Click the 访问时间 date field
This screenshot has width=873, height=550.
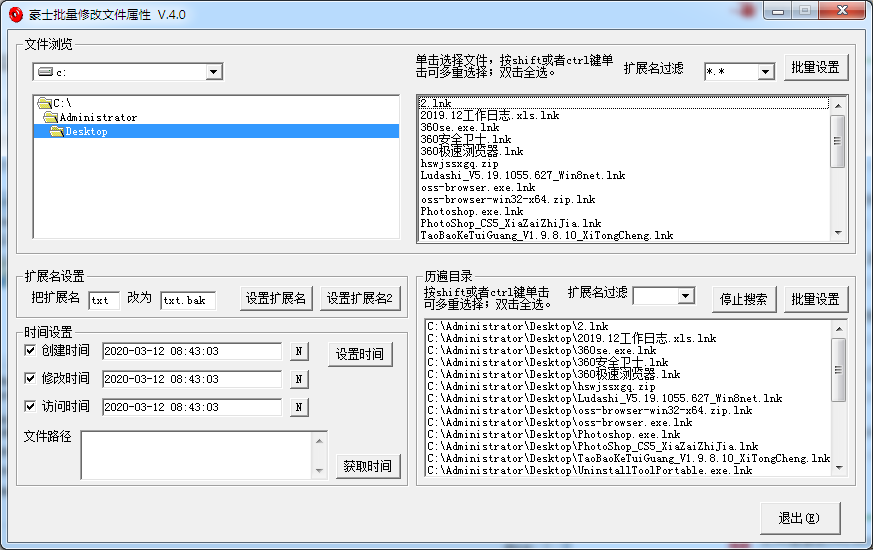click(x=192, y=407)
